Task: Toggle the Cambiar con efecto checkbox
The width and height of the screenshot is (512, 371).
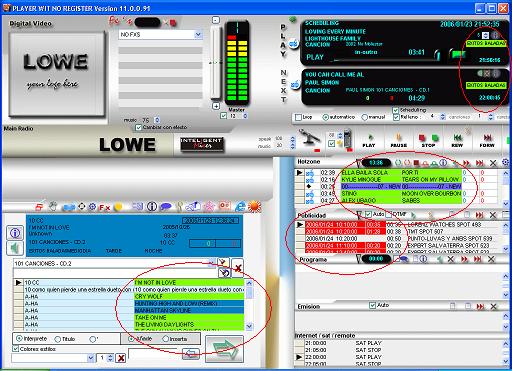Action: (139, 127)
